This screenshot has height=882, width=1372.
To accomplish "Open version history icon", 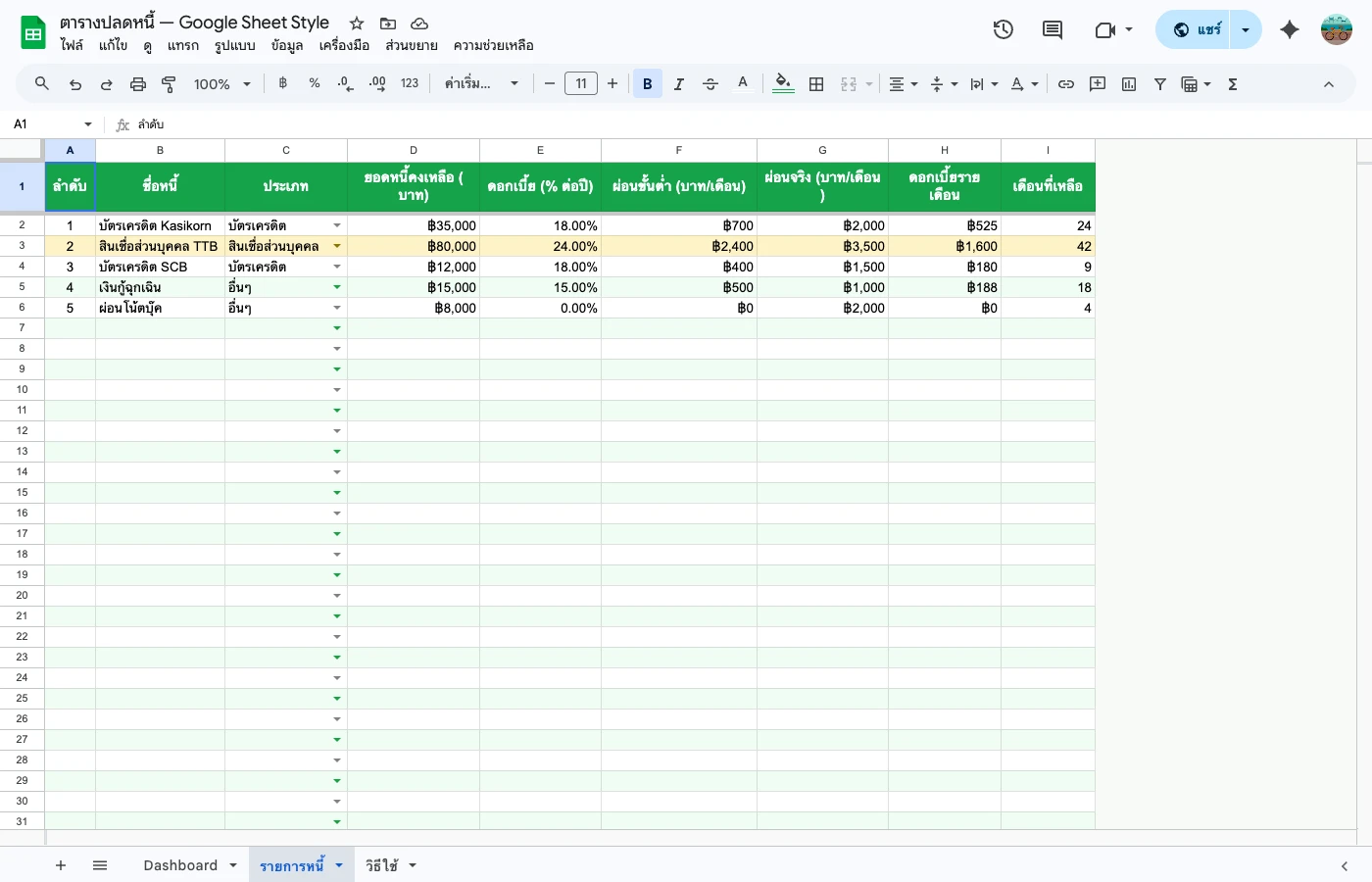I will [1003, 29].
